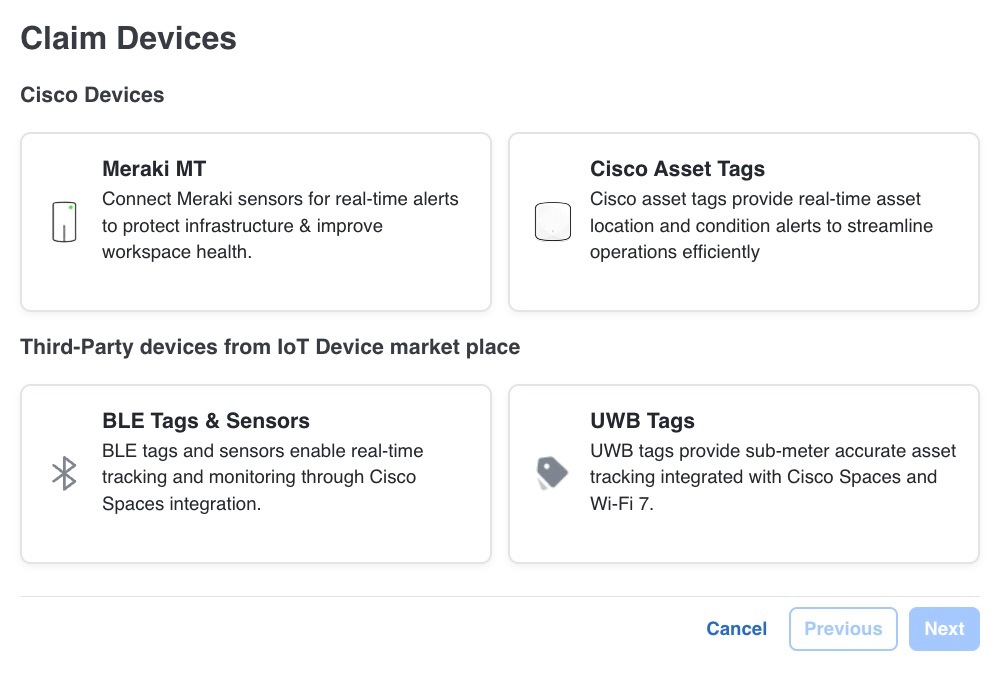Go back with the Previous button
The height and width of the screenshot is (674, 996).
pos(843,629)
